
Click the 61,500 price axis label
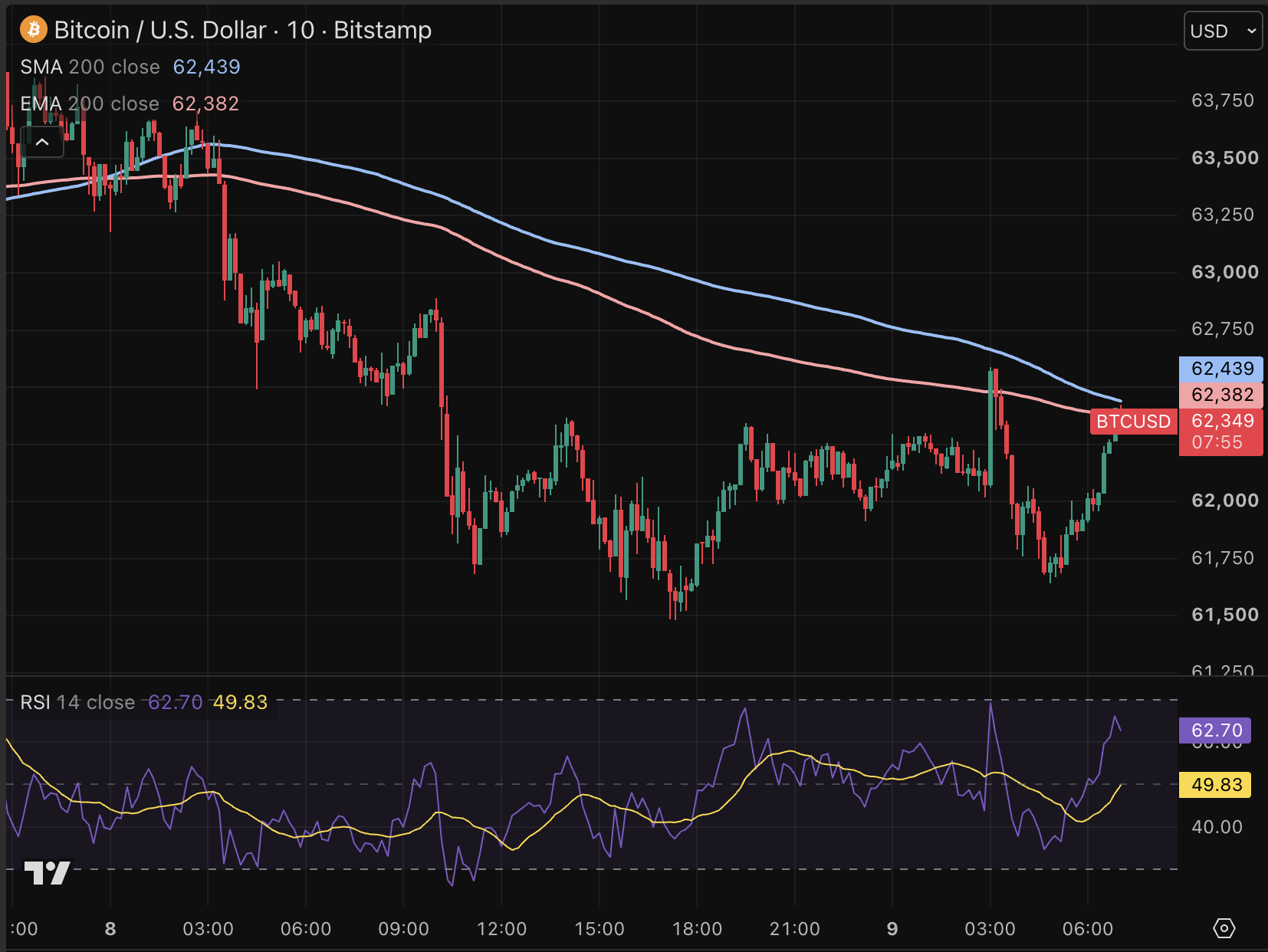1225,615
